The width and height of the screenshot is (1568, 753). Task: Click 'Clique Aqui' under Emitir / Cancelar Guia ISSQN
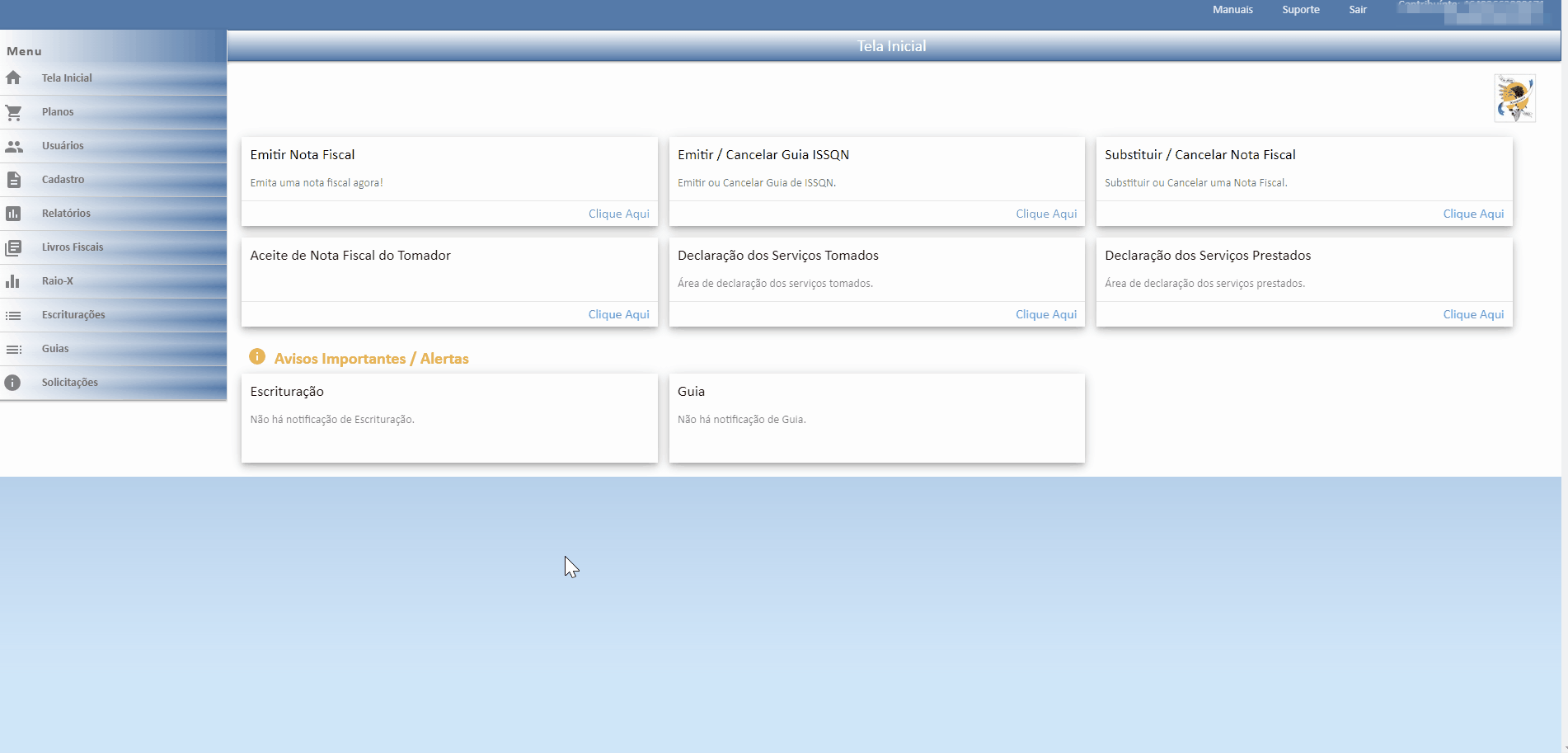[x=1045, y=214]
